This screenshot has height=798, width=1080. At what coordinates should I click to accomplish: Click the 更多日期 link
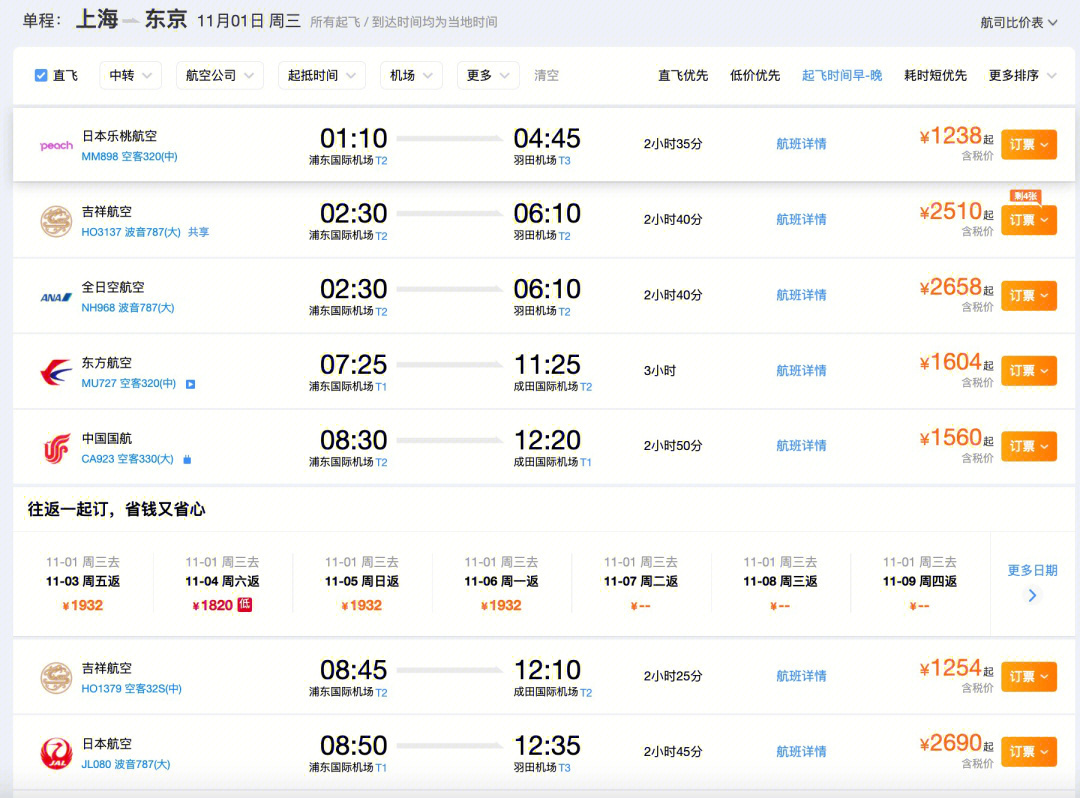click(1032, 570)
